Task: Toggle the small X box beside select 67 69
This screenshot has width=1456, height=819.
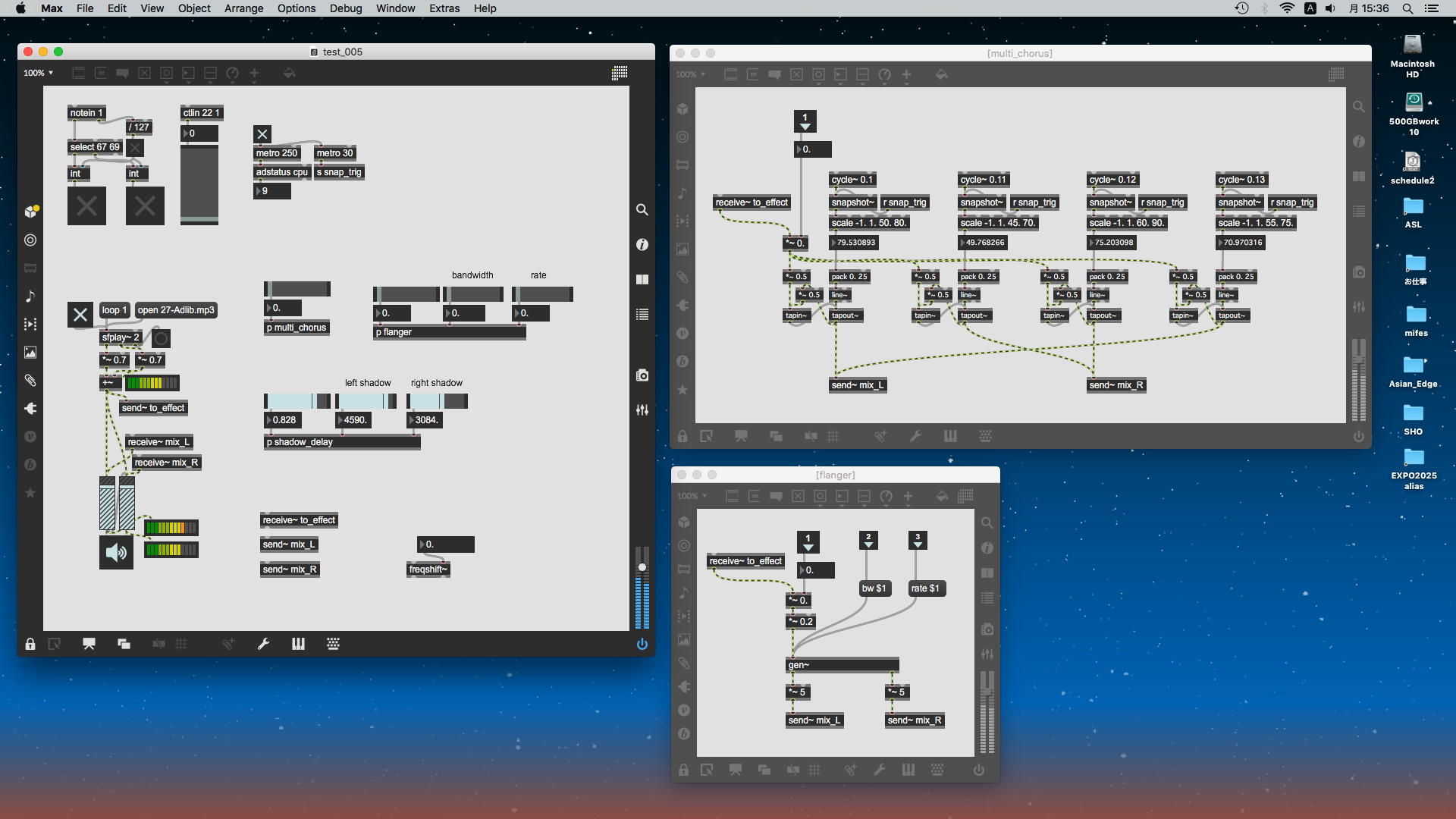Action: coord(135,147)
